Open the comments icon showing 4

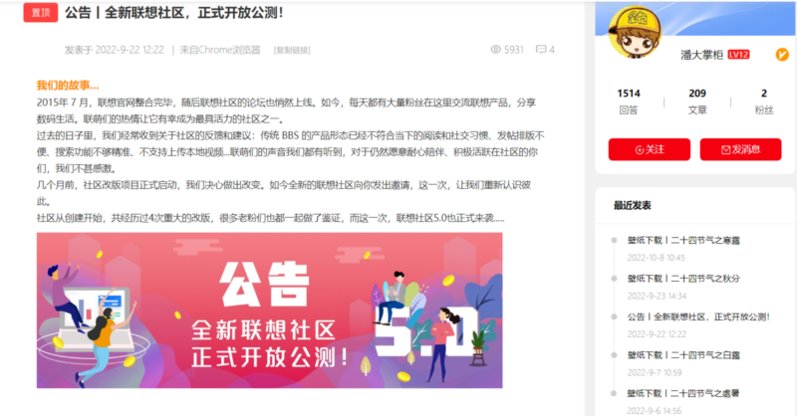click(541, 49)
